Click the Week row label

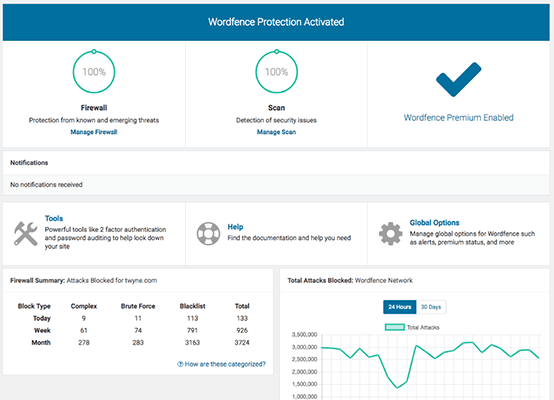[42, 330]
